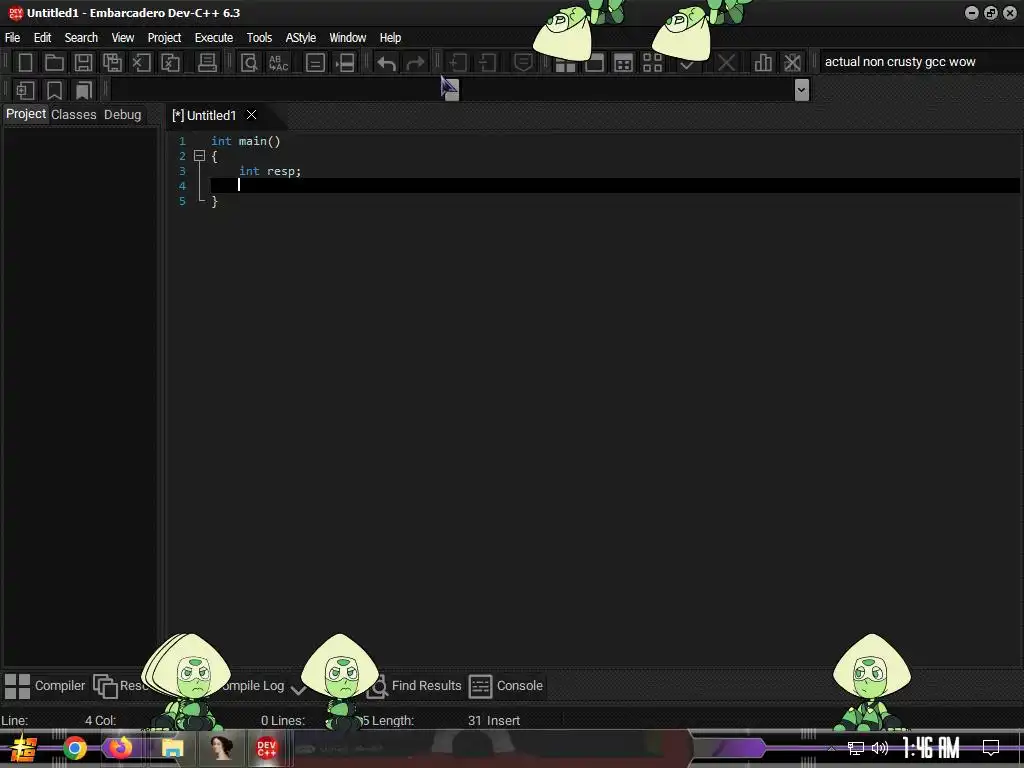Open the Tools menu

[259, 38]
